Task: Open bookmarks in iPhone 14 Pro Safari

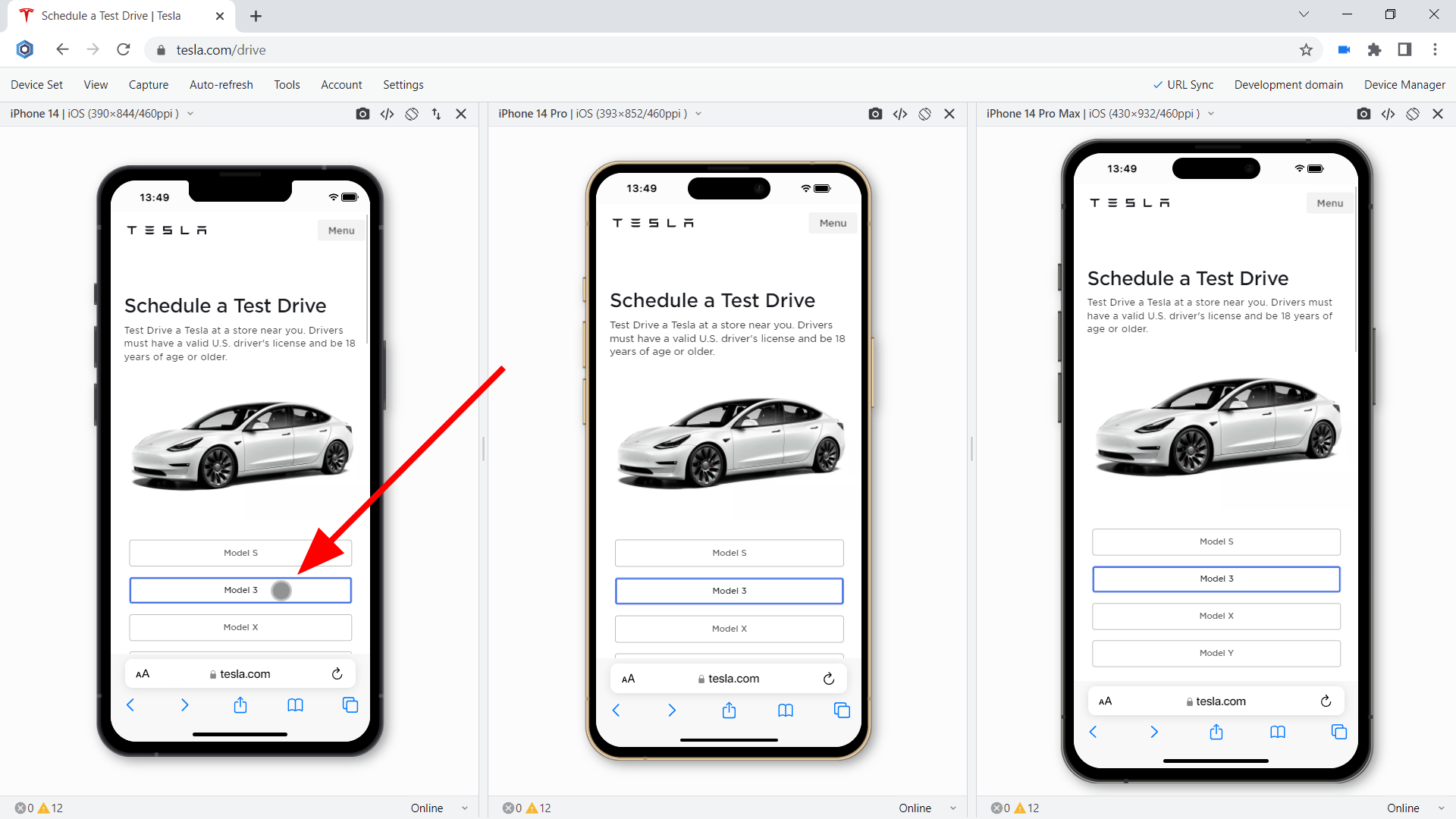Action: [x=786, y=711]
